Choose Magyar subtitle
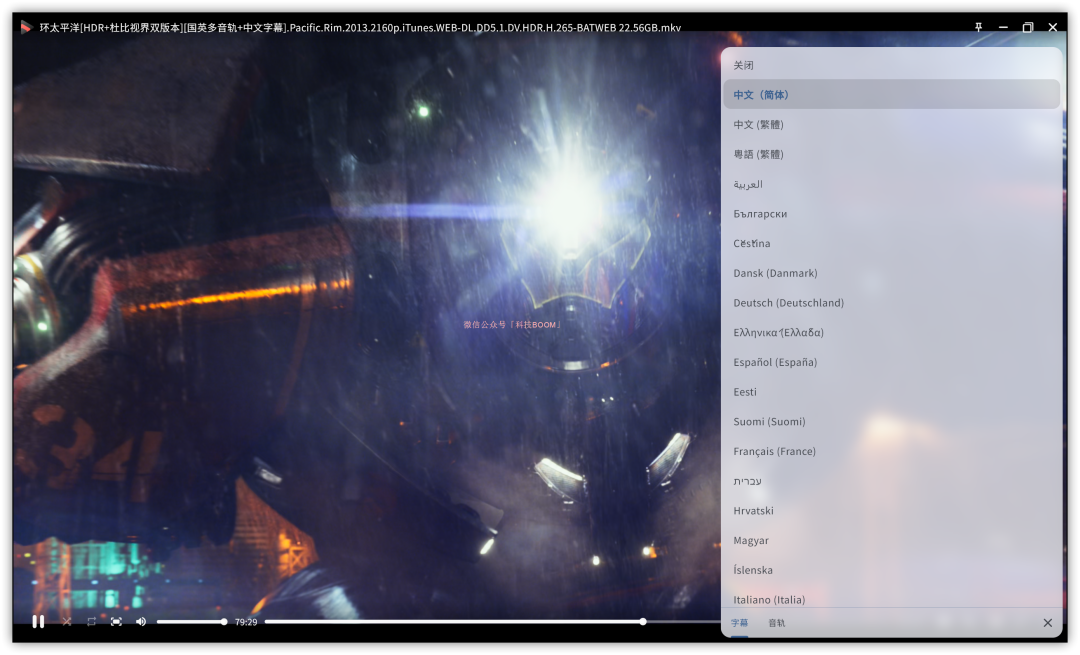The image size is (1080, 655). coord(891,540)
